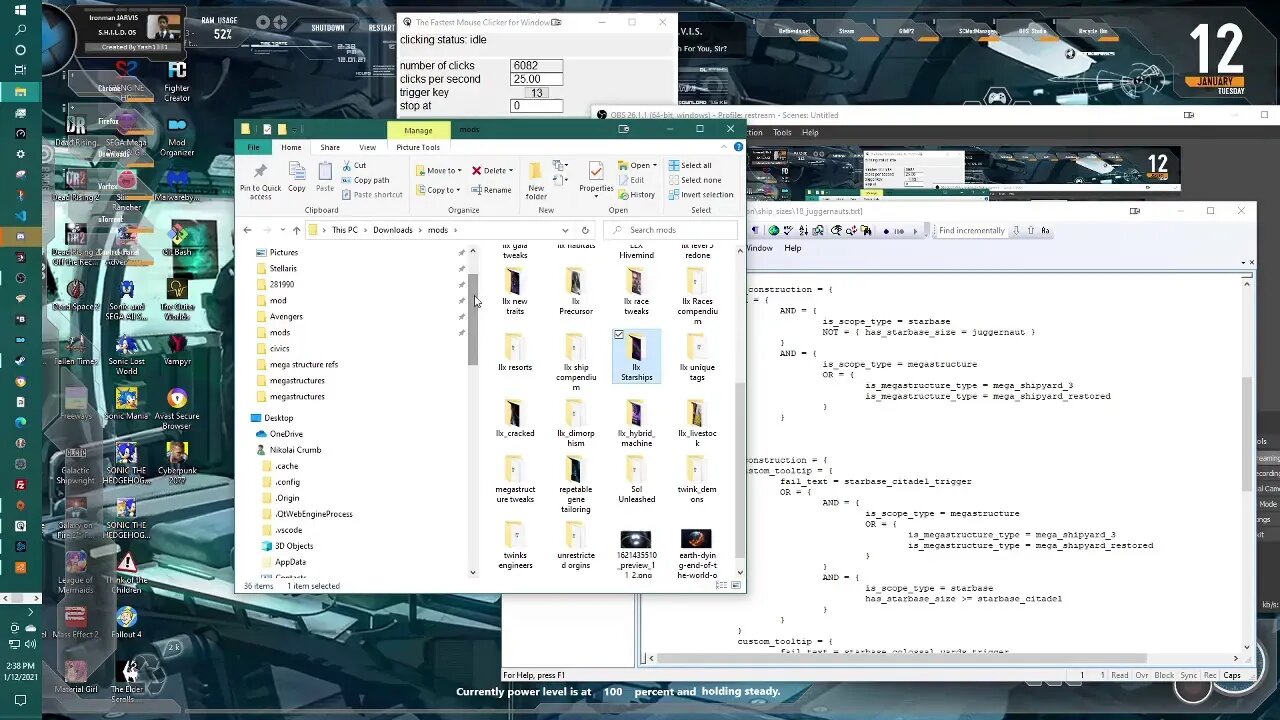The height and width of the screenshot is (720, 1280).
Task: Open notification center on taskbar
Action: (x=20, y=700)
